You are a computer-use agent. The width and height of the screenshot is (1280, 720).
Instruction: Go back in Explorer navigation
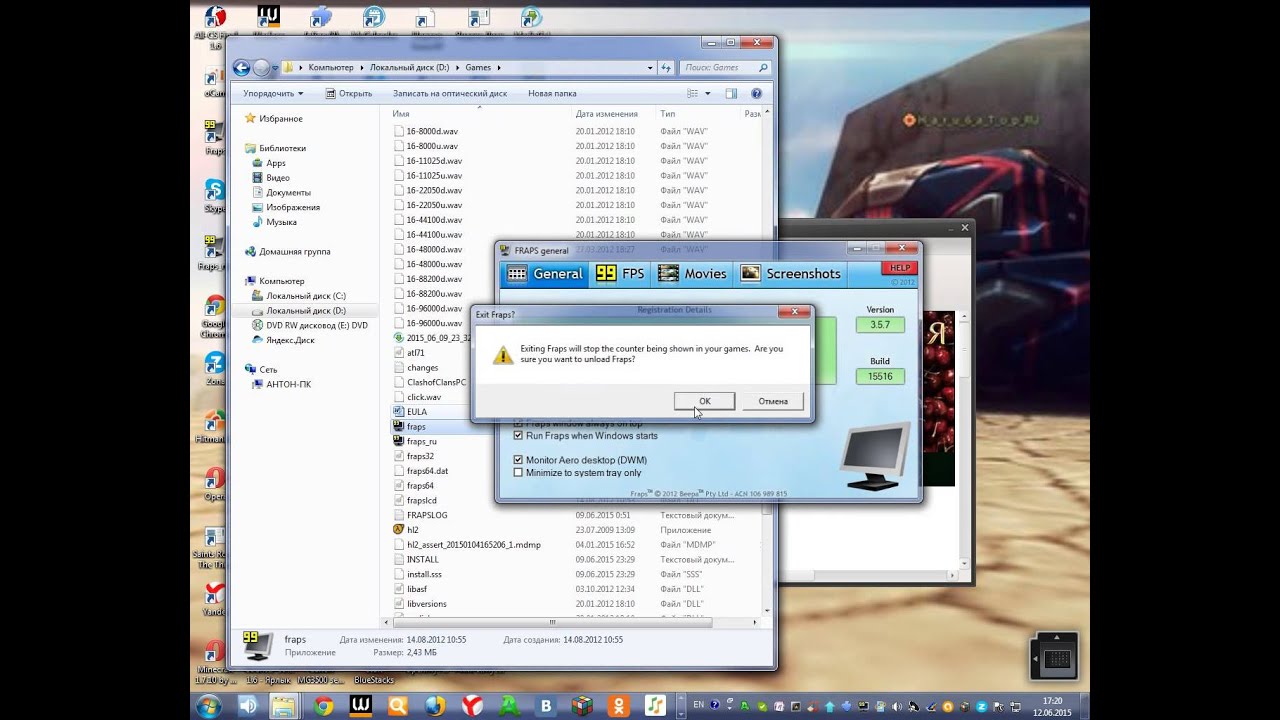pyautogui.click(x=241, y=68)
